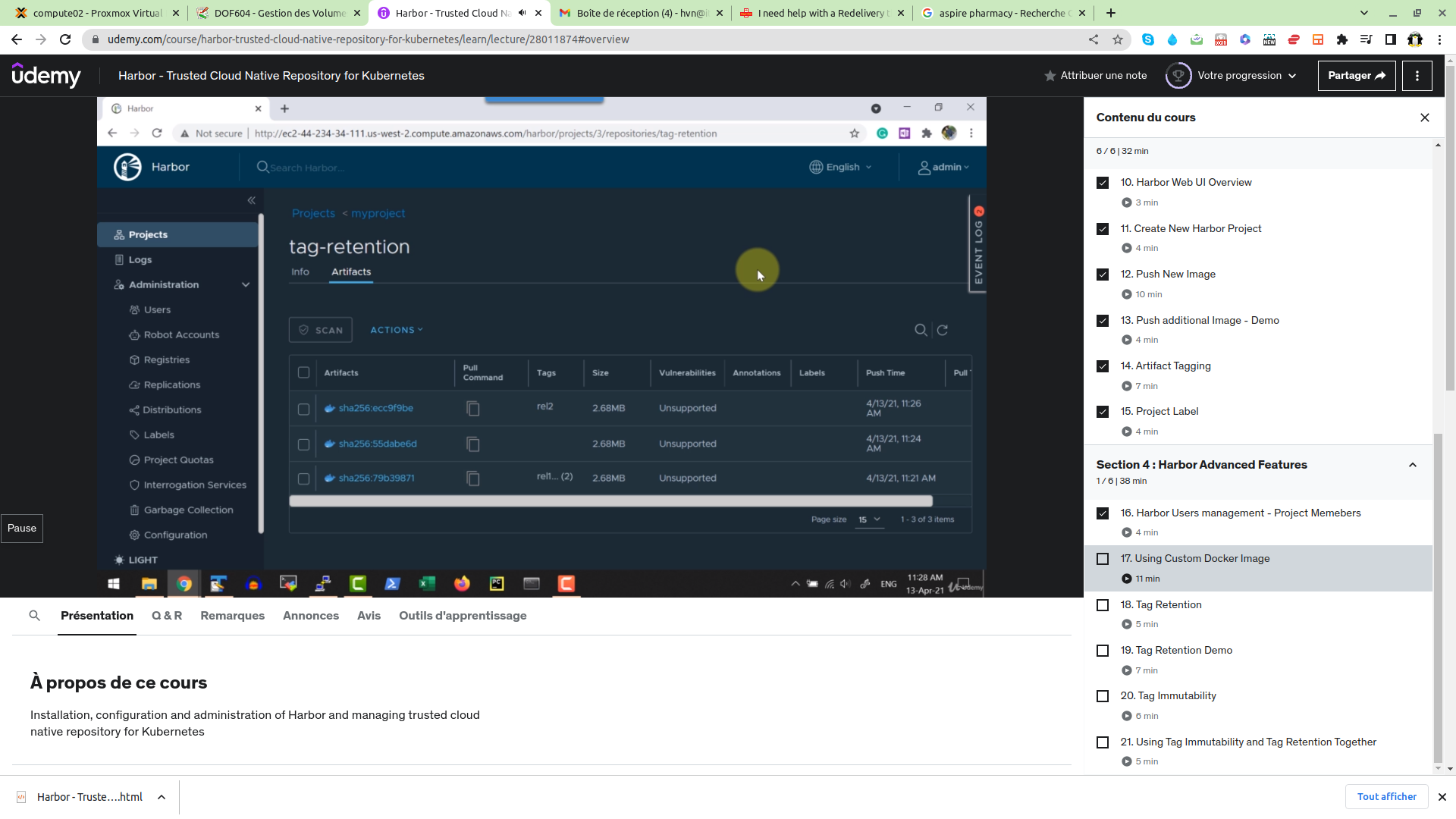Open the tab search chevron in the tab strip
The height and width of the screenshot is (819, 1456).
click(1364, 13)
